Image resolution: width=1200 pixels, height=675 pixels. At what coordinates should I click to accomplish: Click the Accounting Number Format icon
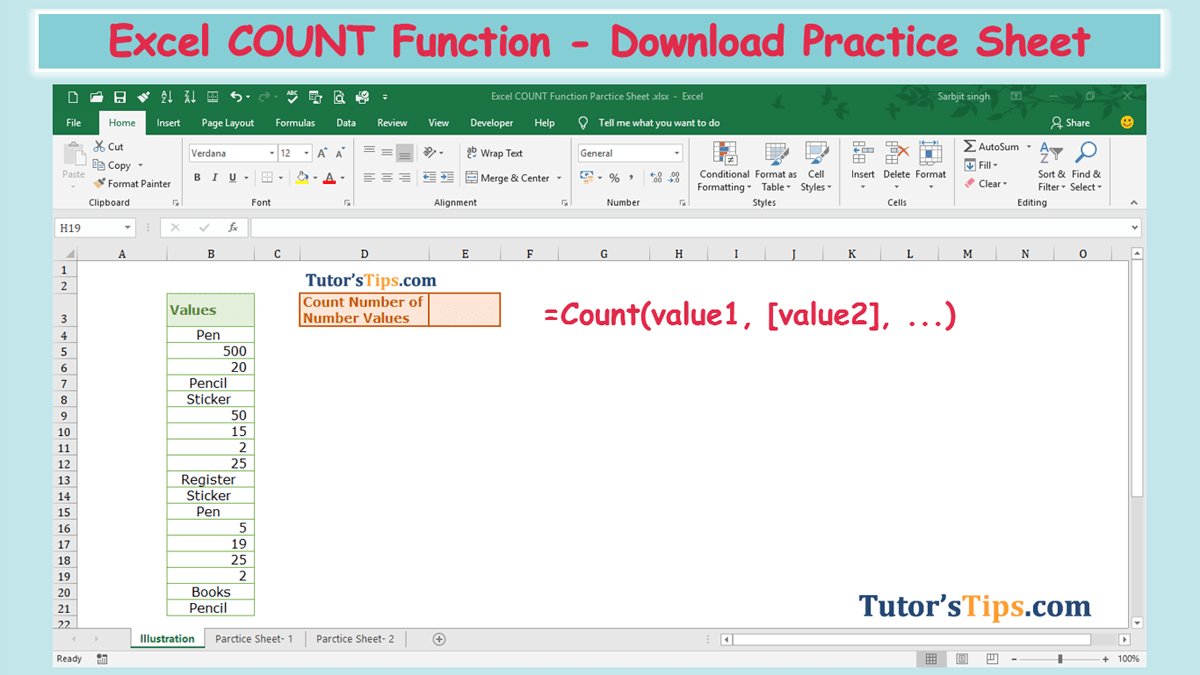pos(586,178)
